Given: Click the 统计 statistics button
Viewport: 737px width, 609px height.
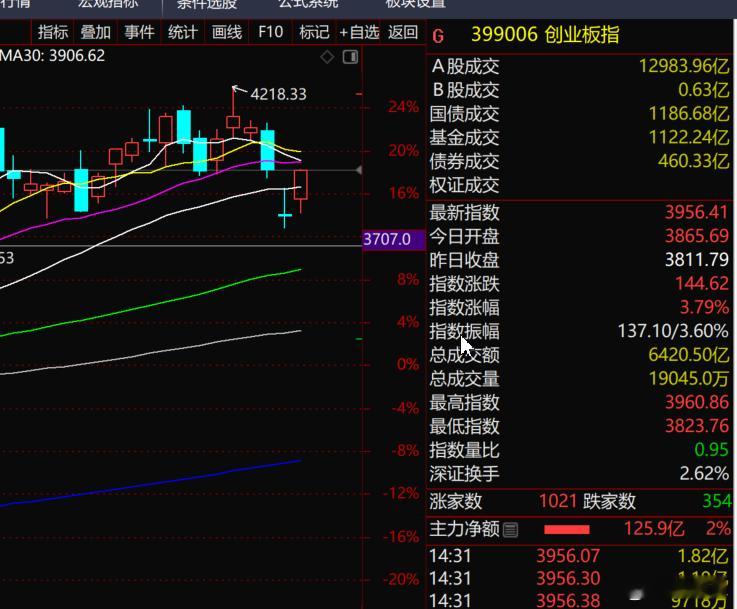Looking at the screenshot, I should click(183, 32).
